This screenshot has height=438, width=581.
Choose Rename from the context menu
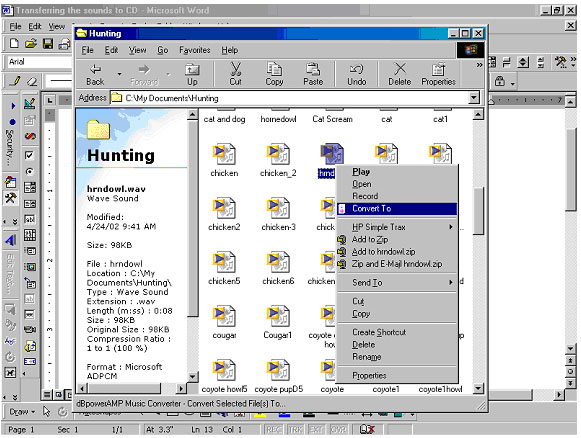pyautogui.click(x=397, y=357)
